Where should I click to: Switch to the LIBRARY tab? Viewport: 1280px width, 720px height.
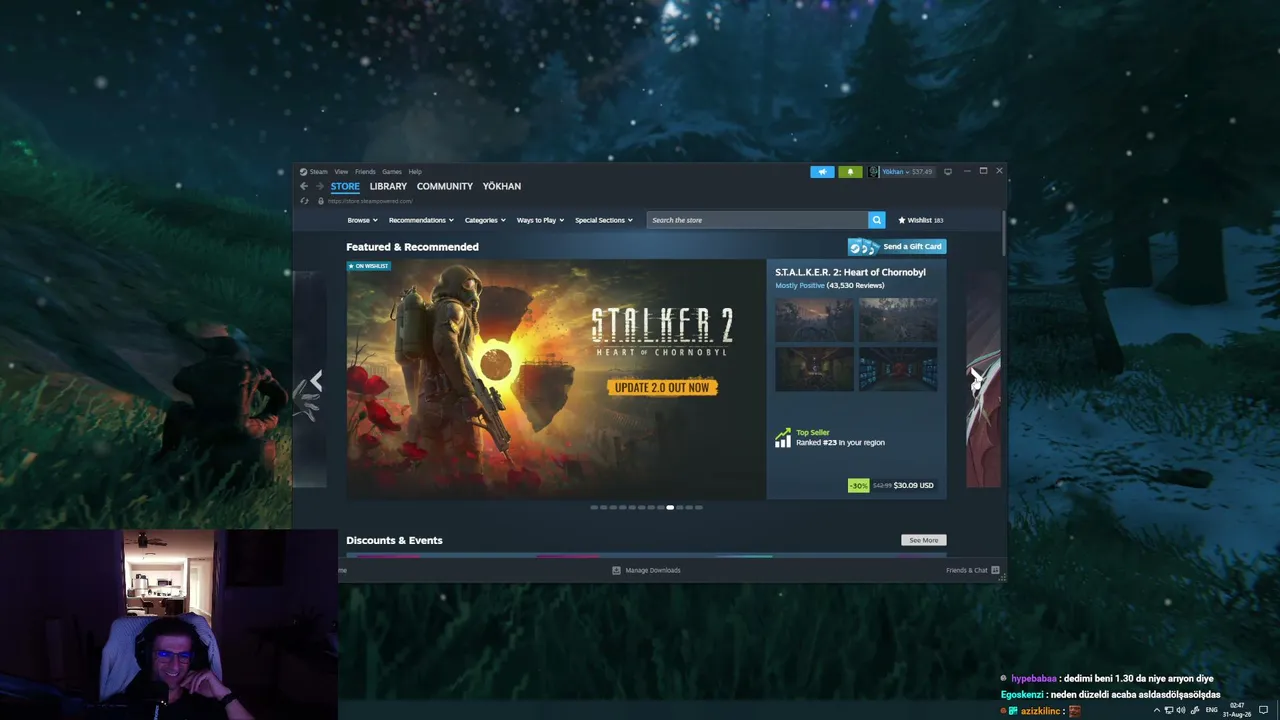click(388, 186)
